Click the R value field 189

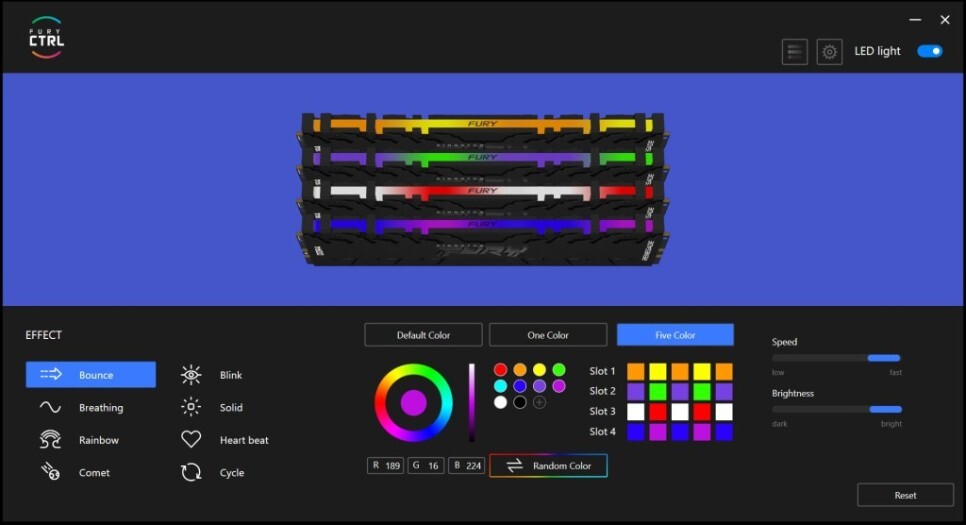point(386,465)
